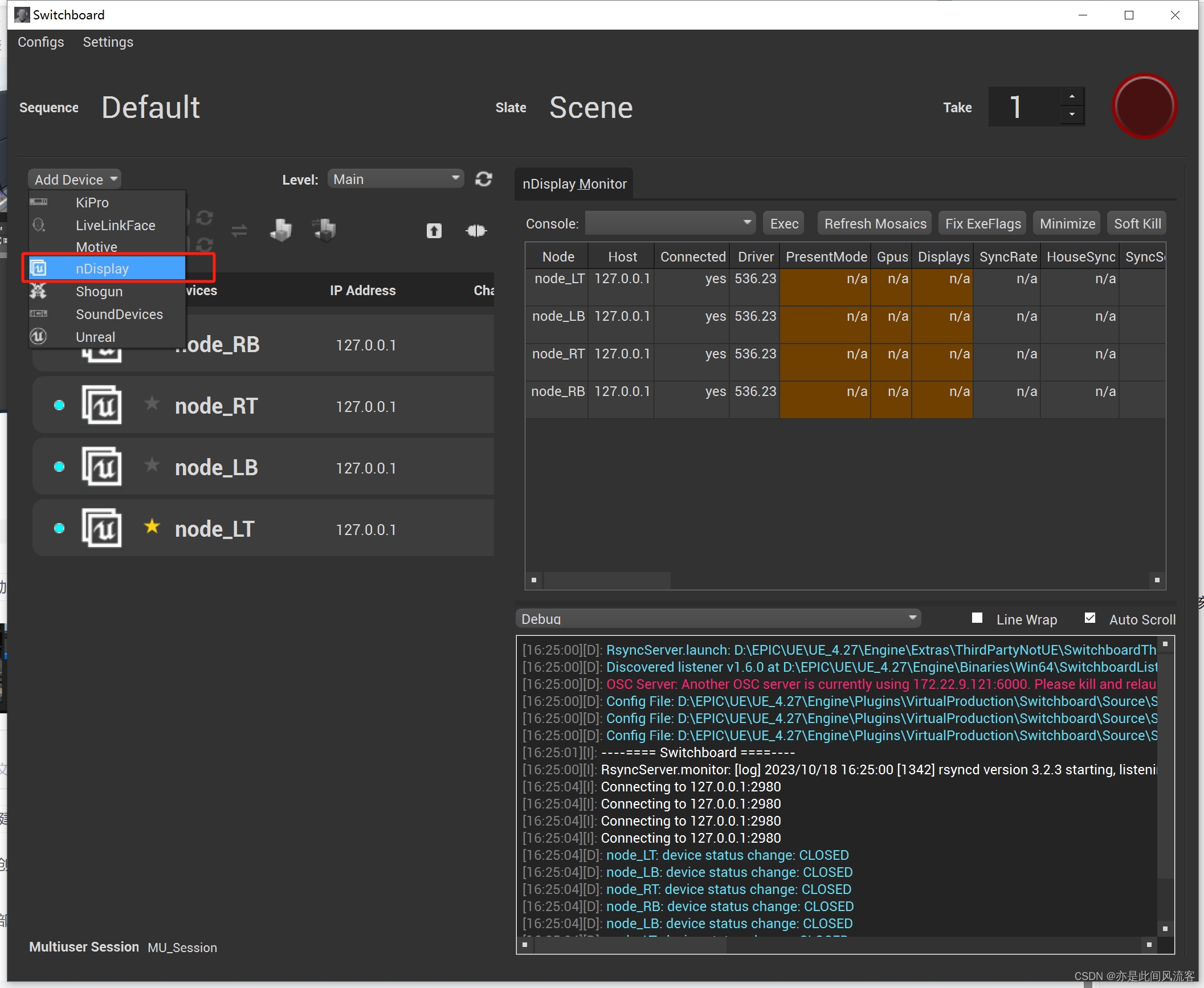Click the Level refresh icon

coord(483,178)
